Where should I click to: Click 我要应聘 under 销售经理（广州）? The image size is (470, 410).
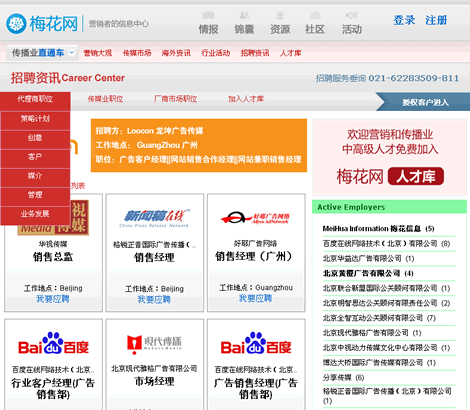[x=255, y=298]
